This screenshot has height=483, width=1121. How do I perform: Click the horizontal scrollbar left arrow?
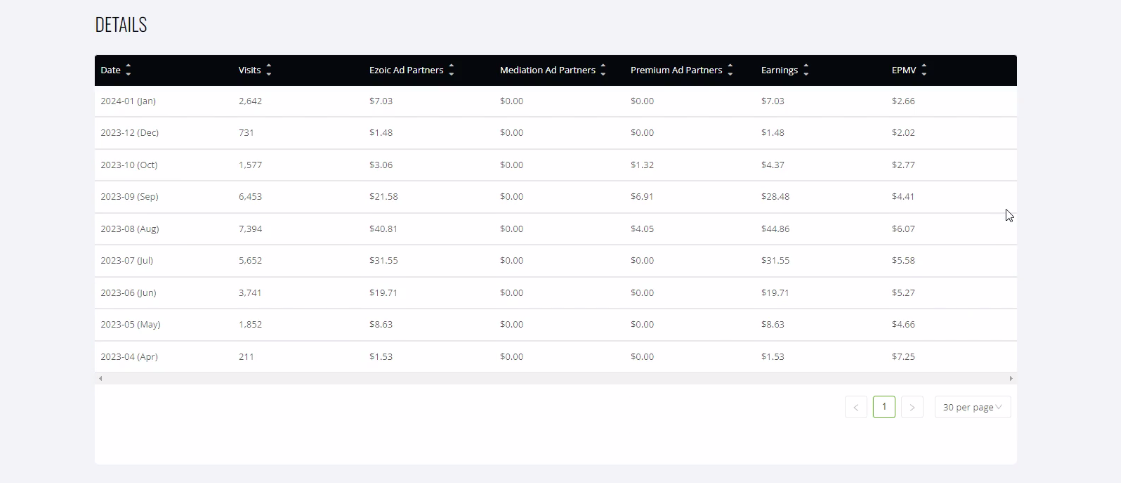tap(101, 378)
